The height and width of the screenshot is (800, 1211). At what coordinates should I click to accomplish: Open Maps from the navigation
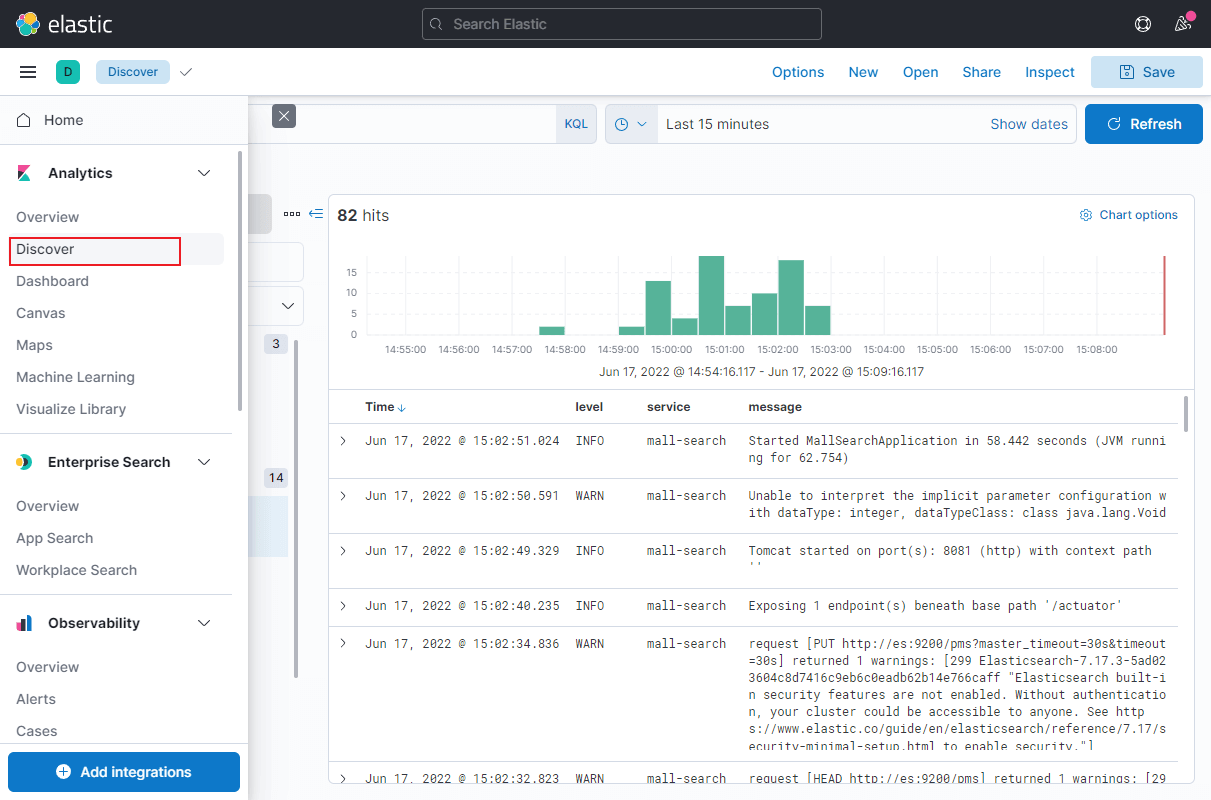pos(34,345)
